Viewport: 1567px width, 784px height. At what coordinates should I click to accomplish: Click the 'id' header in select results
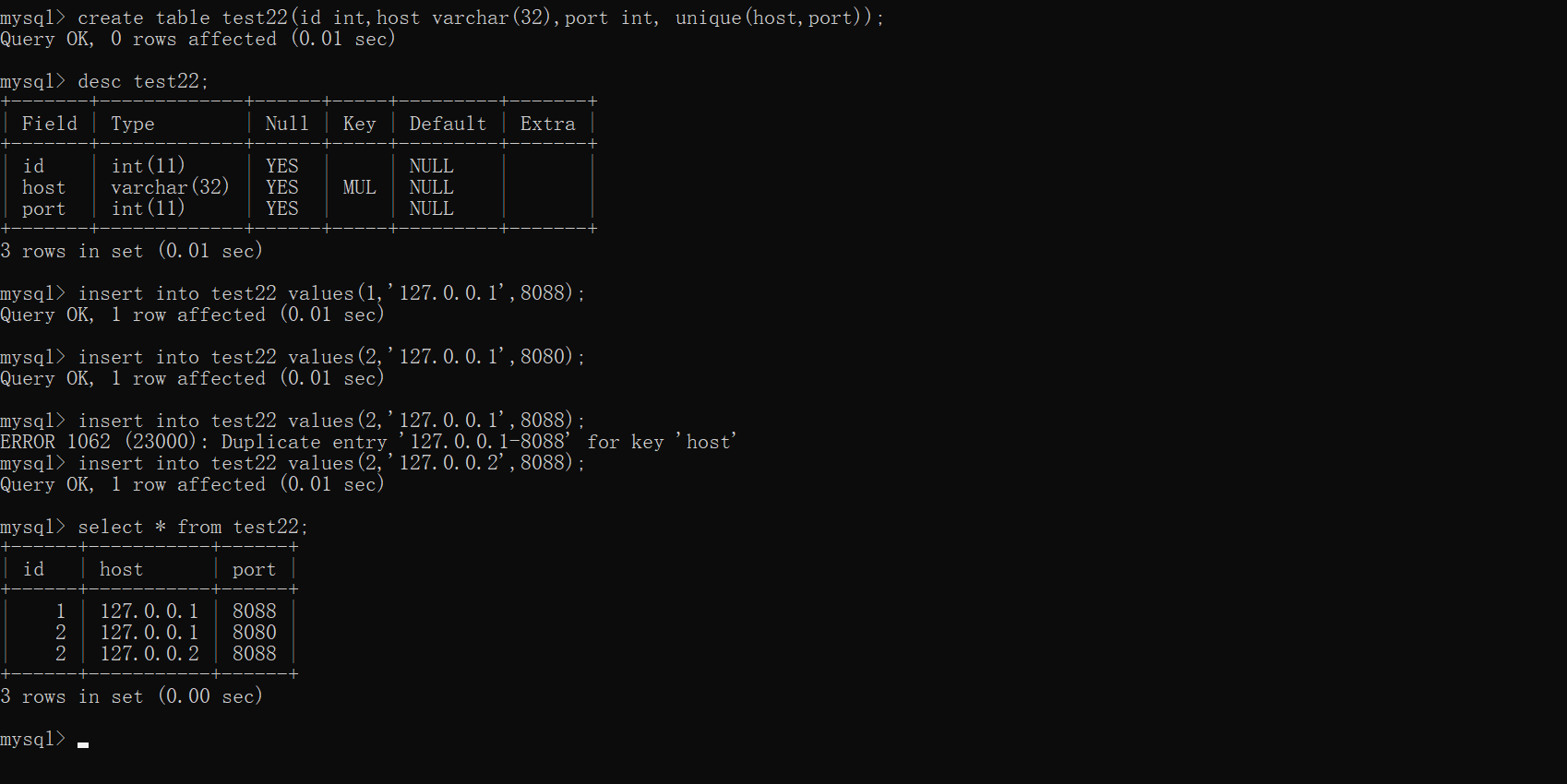33,569
